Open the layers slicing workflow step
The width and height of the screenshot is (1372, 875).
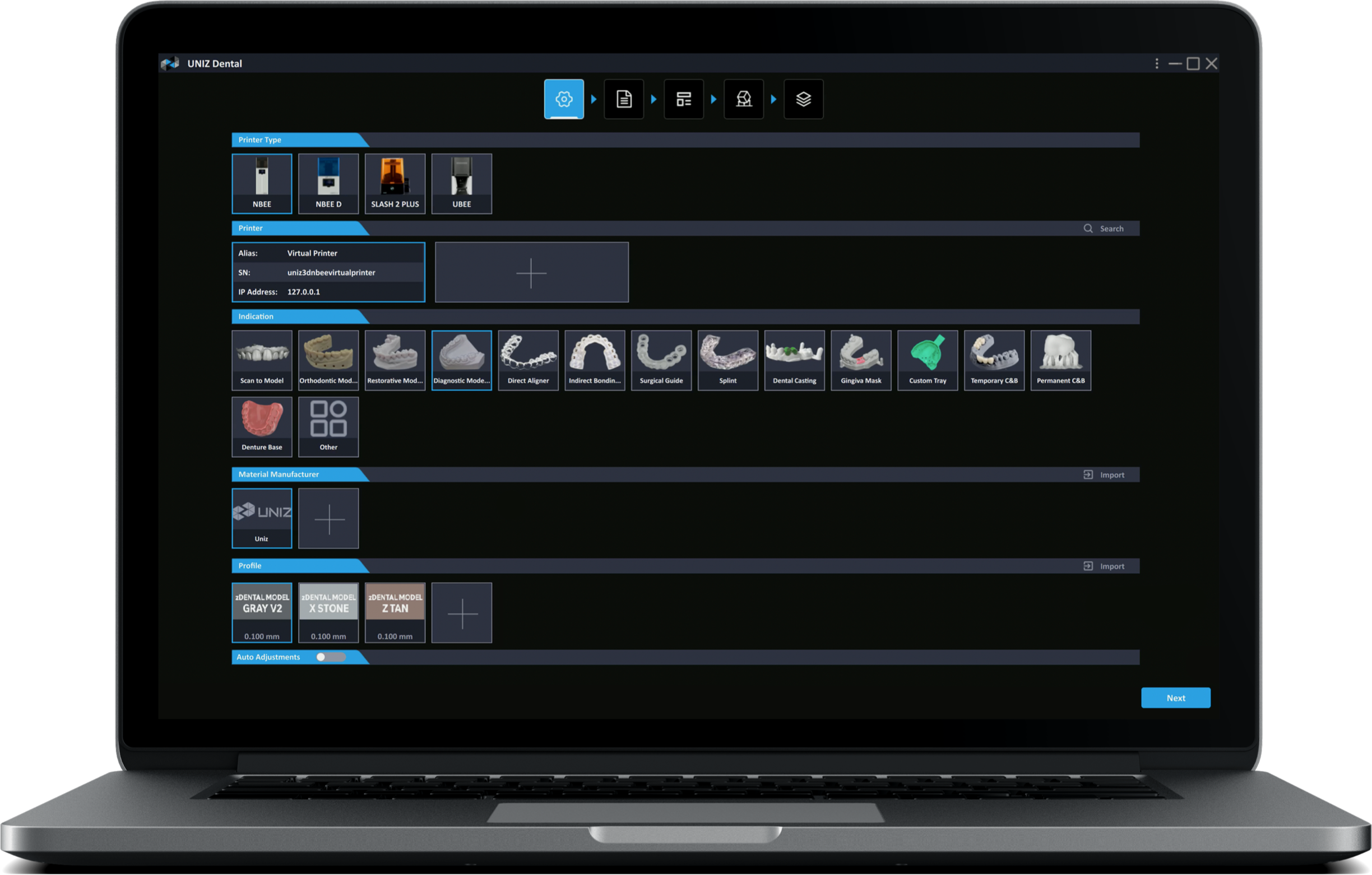803,99
